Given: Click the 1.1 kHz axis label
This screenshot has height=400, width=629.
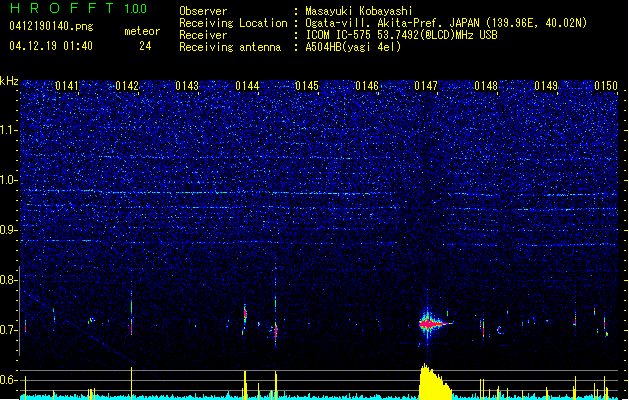Looking at the screenshot, I should (x=9, y=130).
